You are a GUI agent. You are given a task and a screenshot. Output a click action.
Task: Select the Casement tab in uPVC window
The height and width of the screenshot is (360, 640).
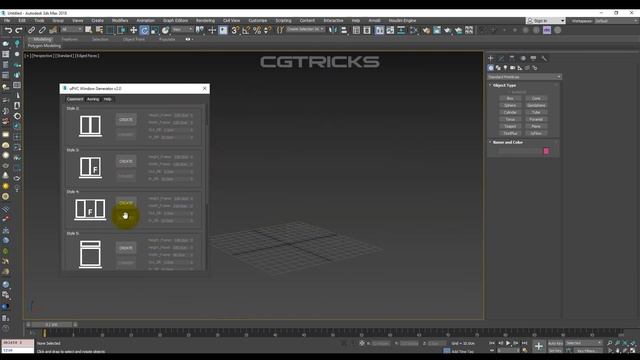(x=75, y=99)
